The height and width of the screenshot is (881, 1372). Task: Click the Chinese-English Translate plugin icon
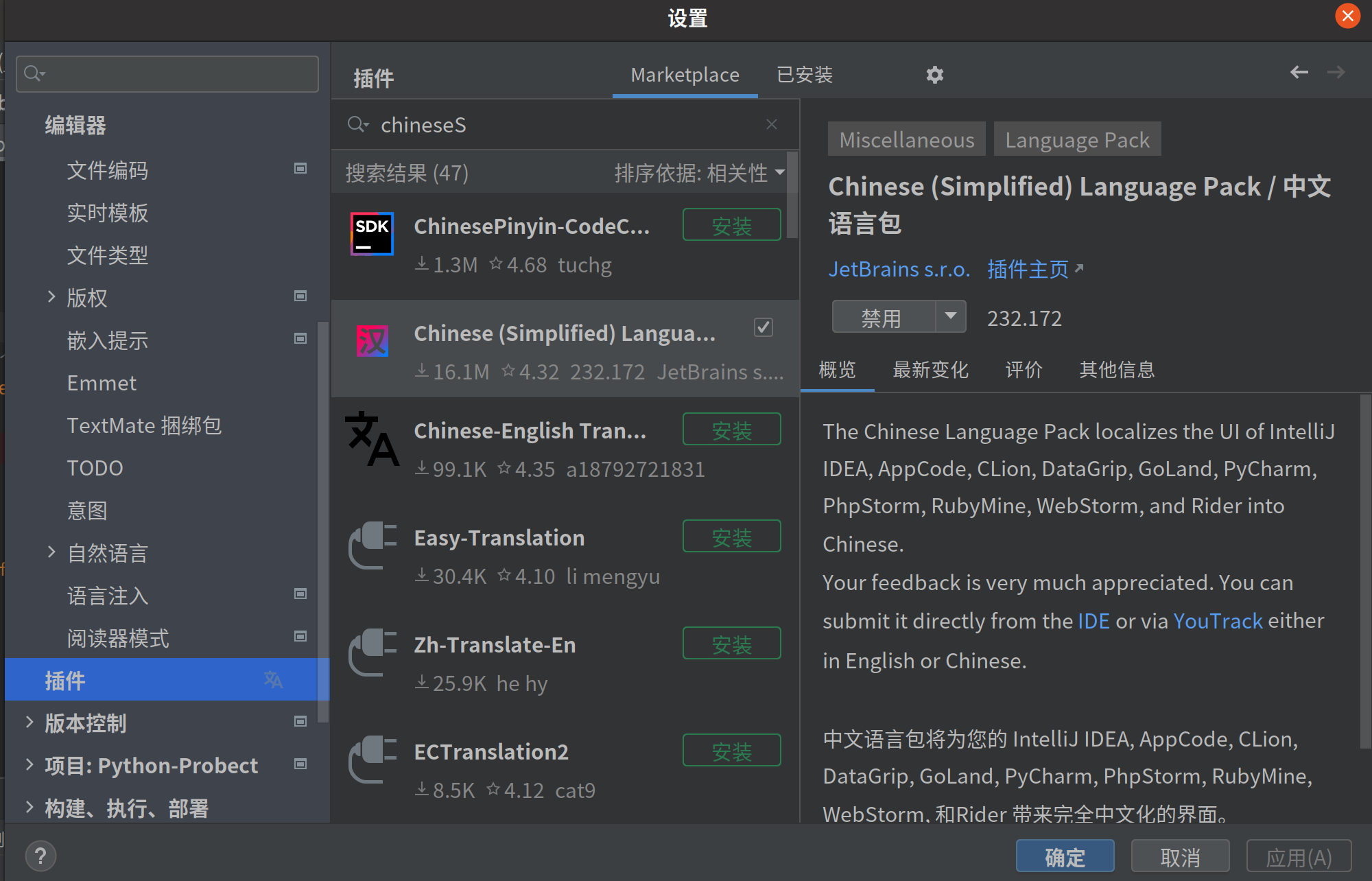point(372,439)
